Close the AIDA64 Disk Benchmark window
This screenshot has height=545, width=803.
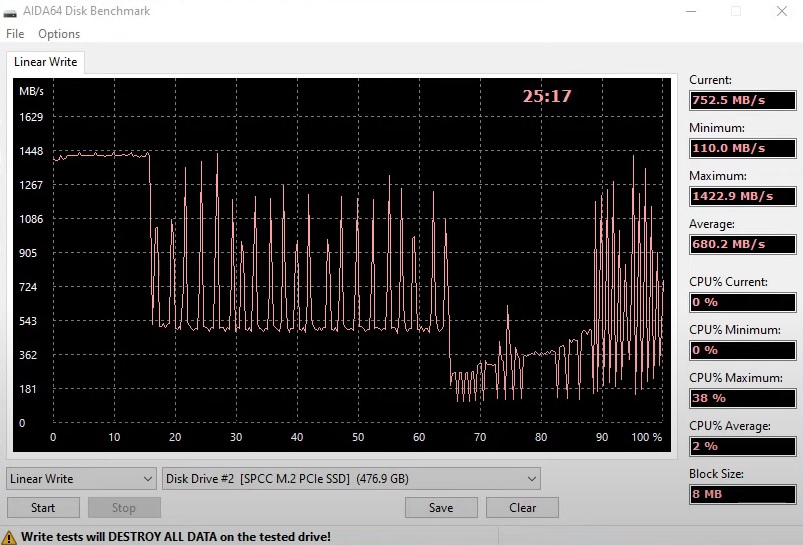point(781,11)
